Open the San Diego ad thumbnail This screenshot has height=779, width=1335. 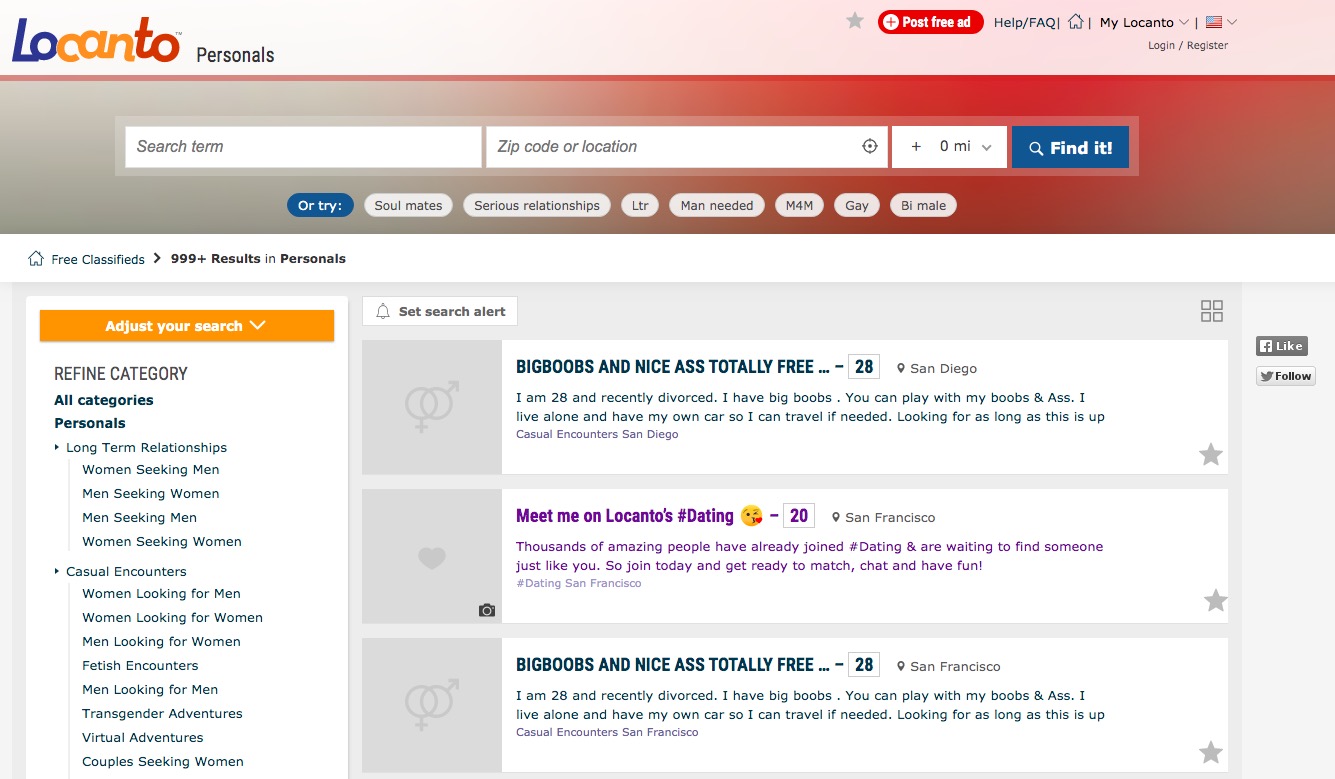coord(432,407)
